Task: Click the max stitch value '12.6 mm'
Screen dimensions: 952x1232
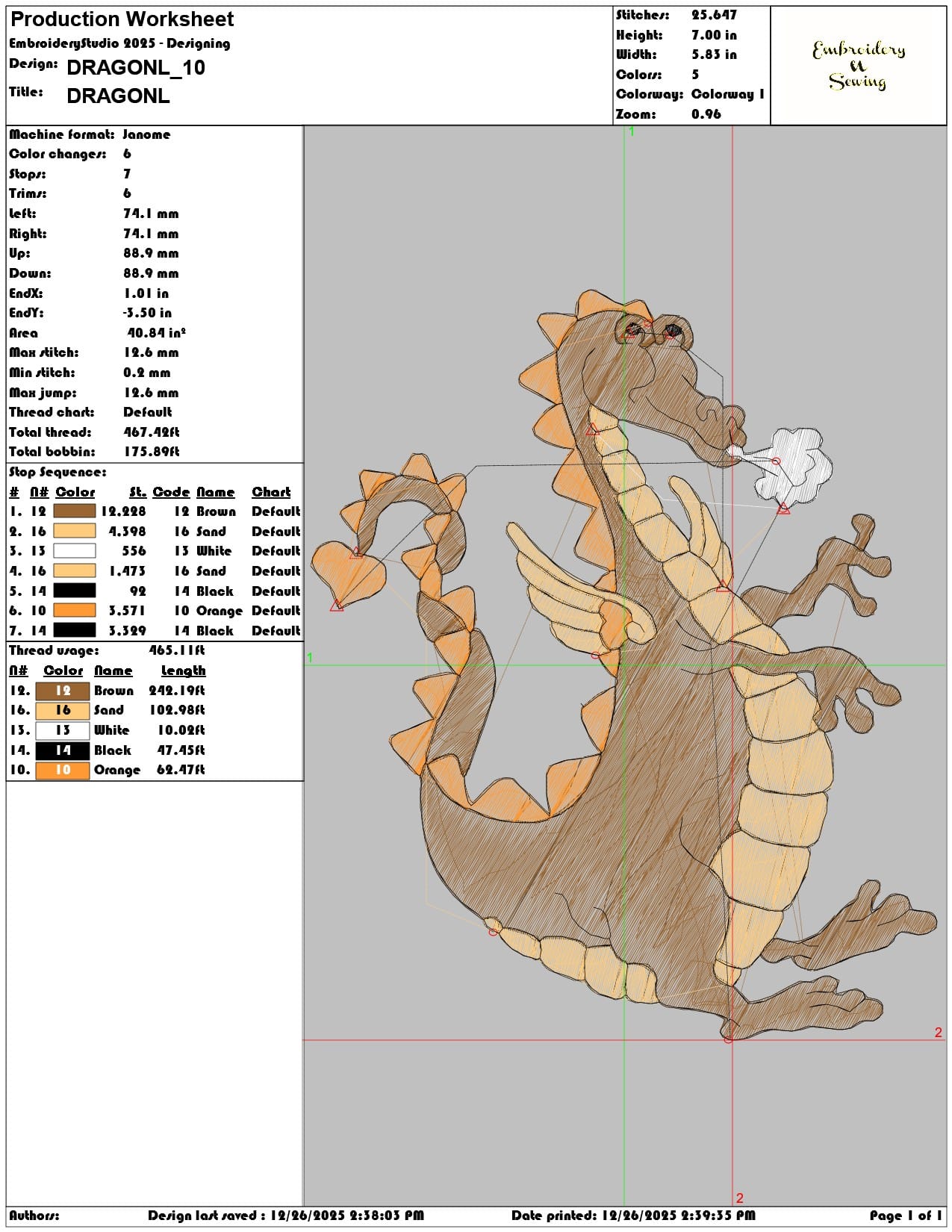Action: (151, 352)
